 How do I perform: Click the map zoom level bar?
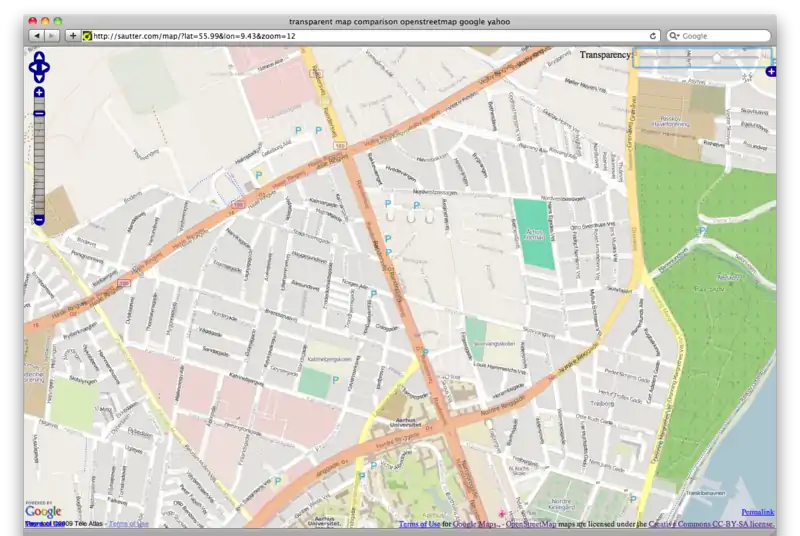coord(39,160)
